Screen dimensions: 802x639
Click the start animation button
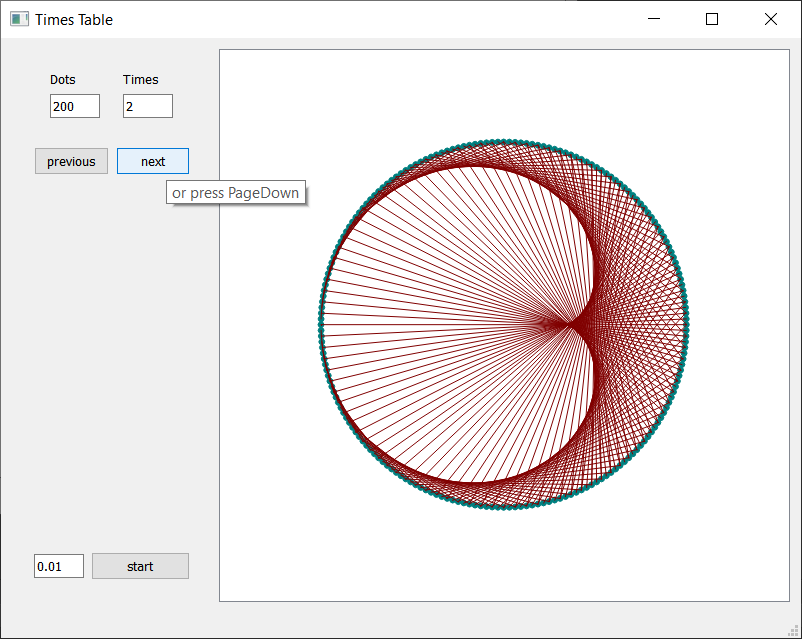coord(140,566)
